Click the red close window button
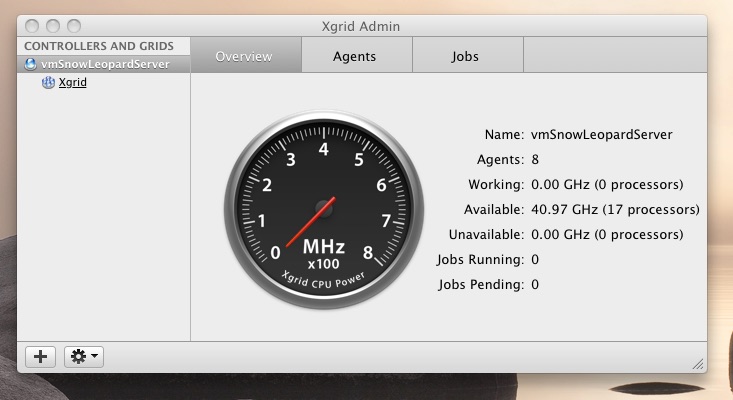The width and height of the screenshot is (733, 400). 32,26
